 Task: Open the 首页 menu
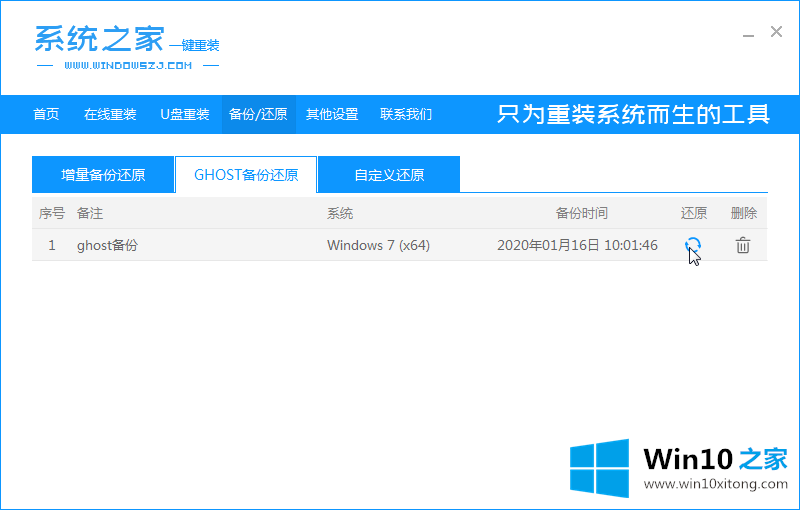(x=46, y=114)
